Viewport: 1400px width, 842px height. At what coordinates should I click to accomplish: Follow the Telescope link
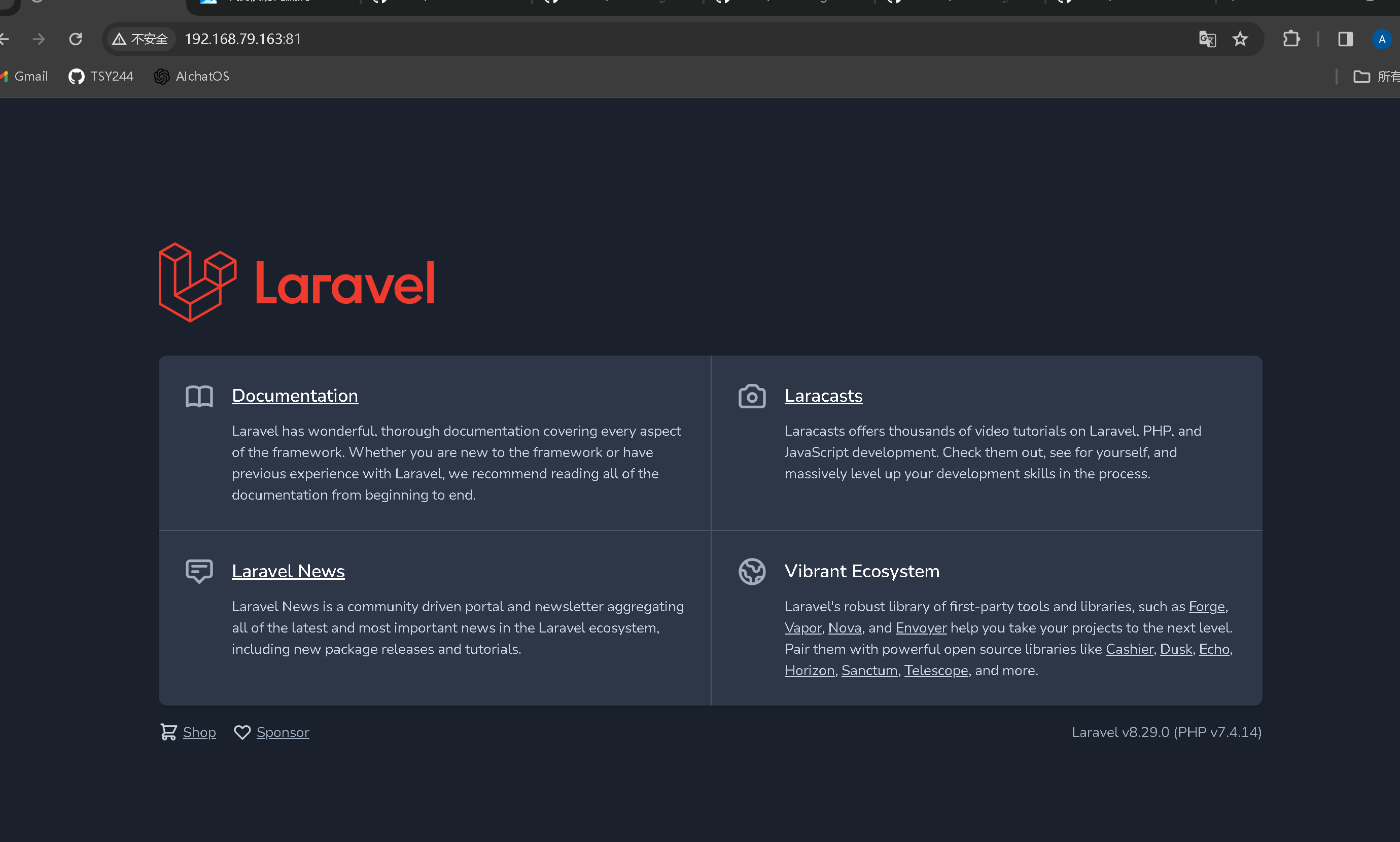(x=935, y=670)
